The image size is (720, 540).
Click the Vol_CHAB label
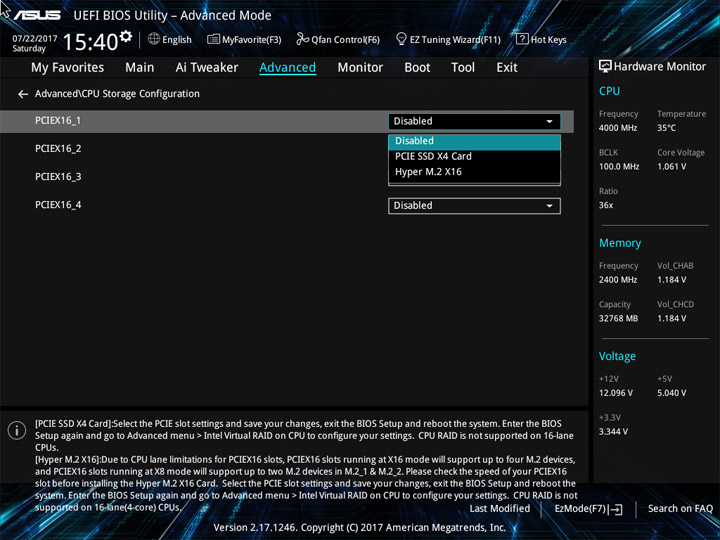(x=675, y=266)
